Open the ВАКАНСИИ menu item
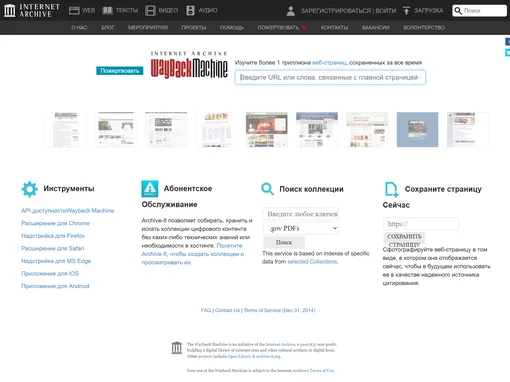The width and height of the screenshot is (510, 382). [x=376, y=28]
